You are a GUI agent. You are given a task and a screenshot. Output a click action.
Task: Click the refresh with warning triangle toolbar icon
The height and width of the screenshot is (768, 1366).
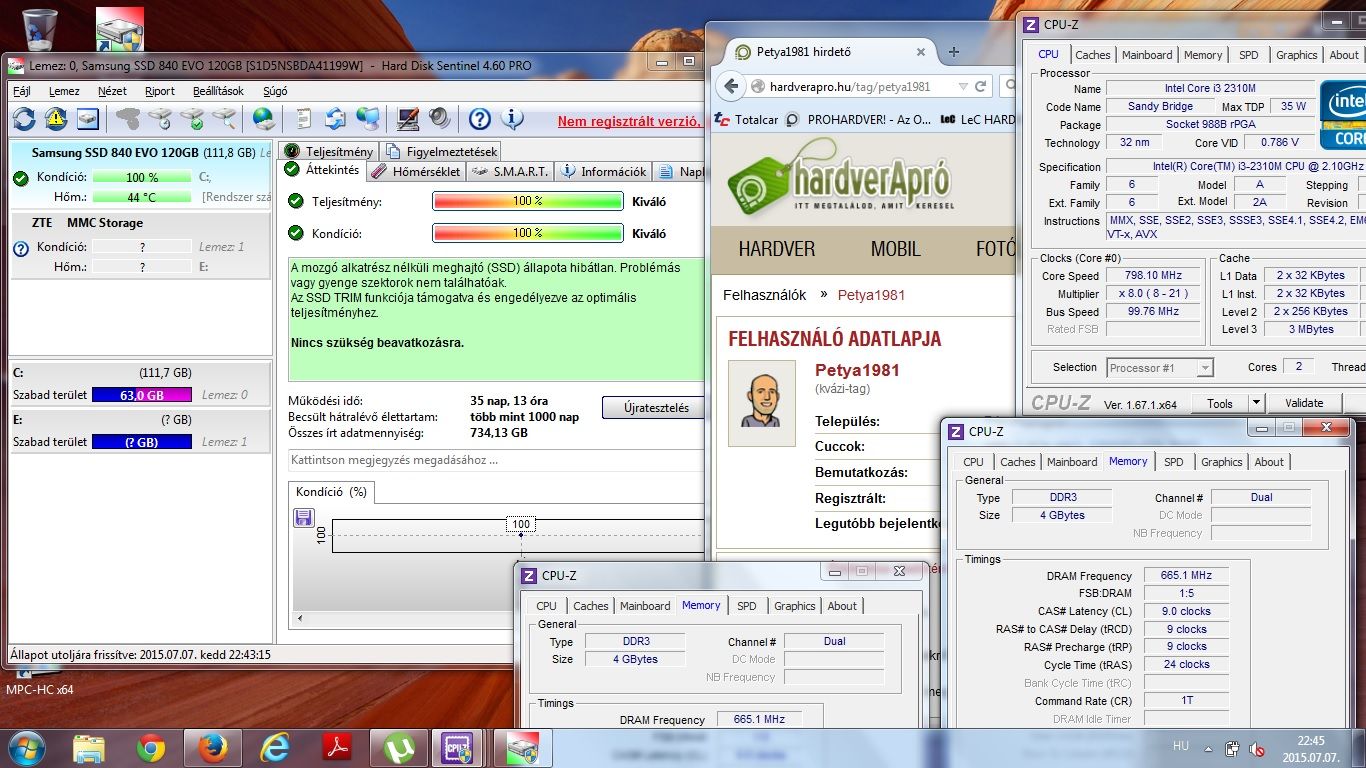(56, 120)
